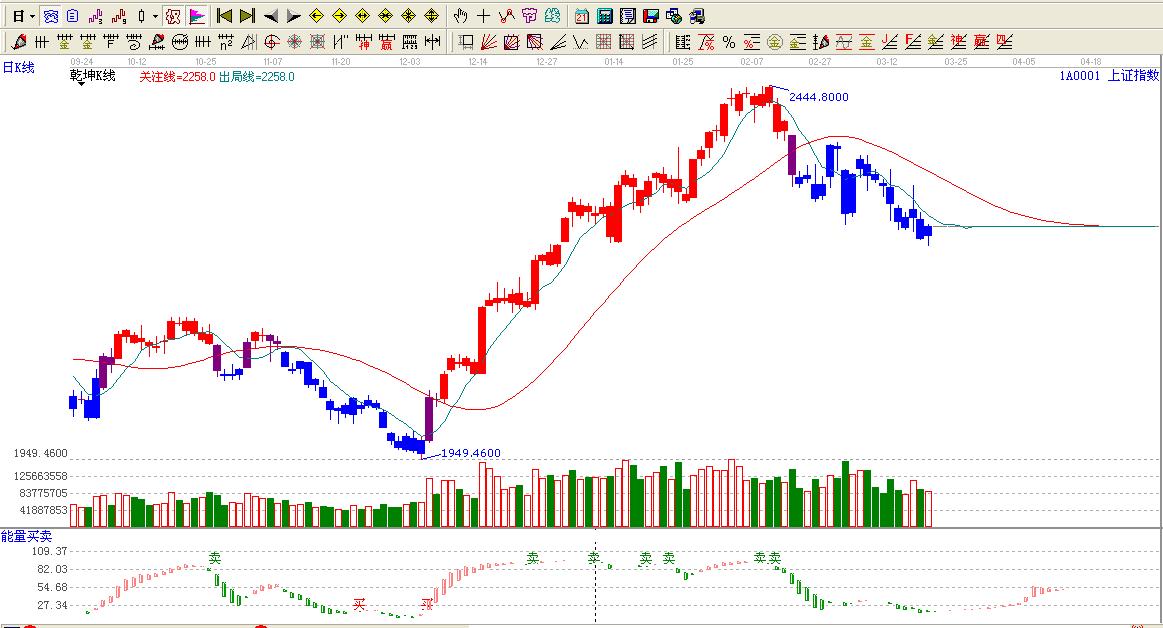Click the 日K线 chart label
The height and width of the screenshot is (628, 1163).
click(18, 67)
